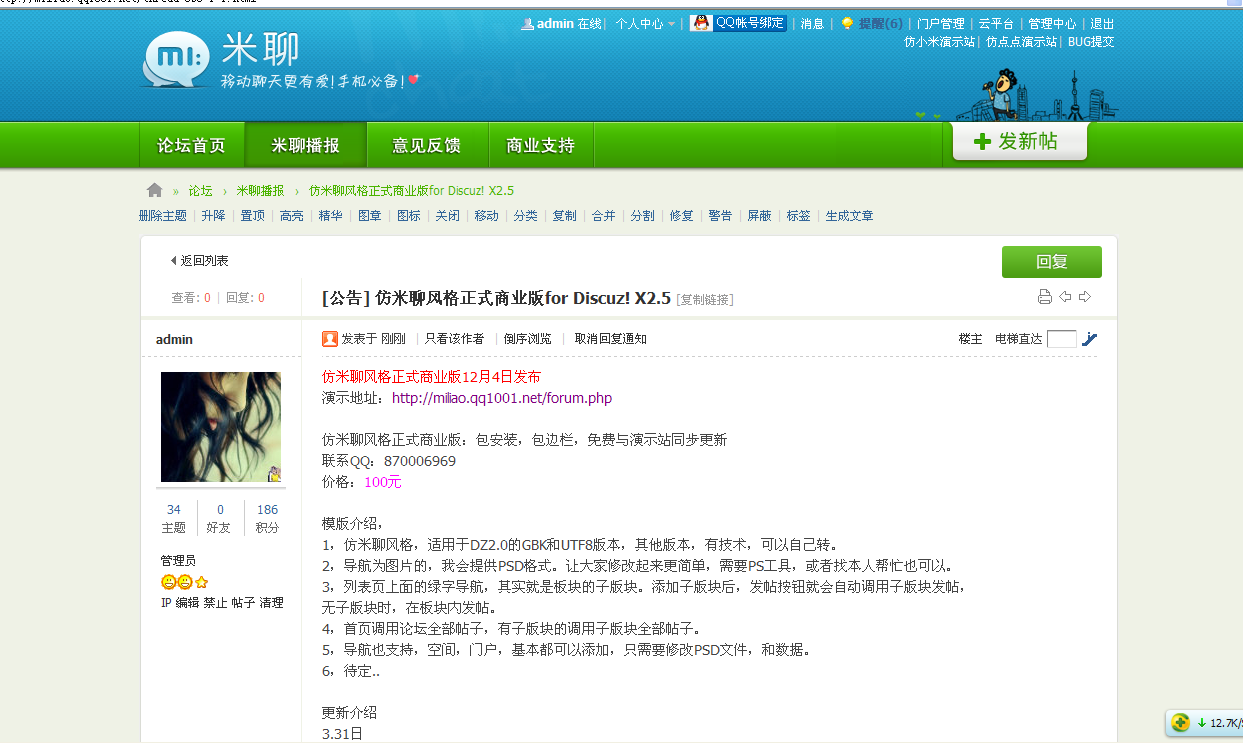Screen dimensions: 1243x743
Task: Click 屏蔽 to shield the post
Action: click(x=760, y=216)
